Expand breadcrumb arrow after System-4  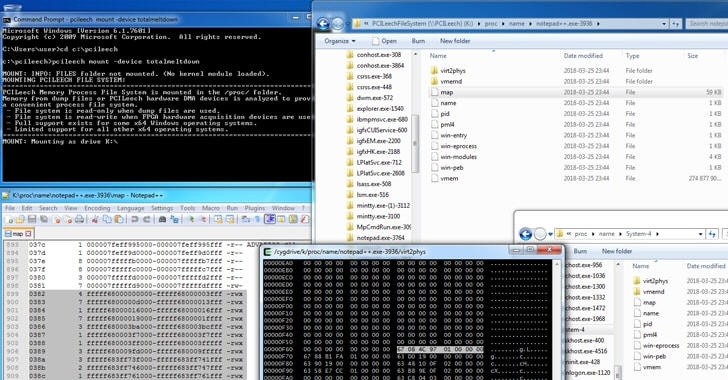(x=657, y=234)
